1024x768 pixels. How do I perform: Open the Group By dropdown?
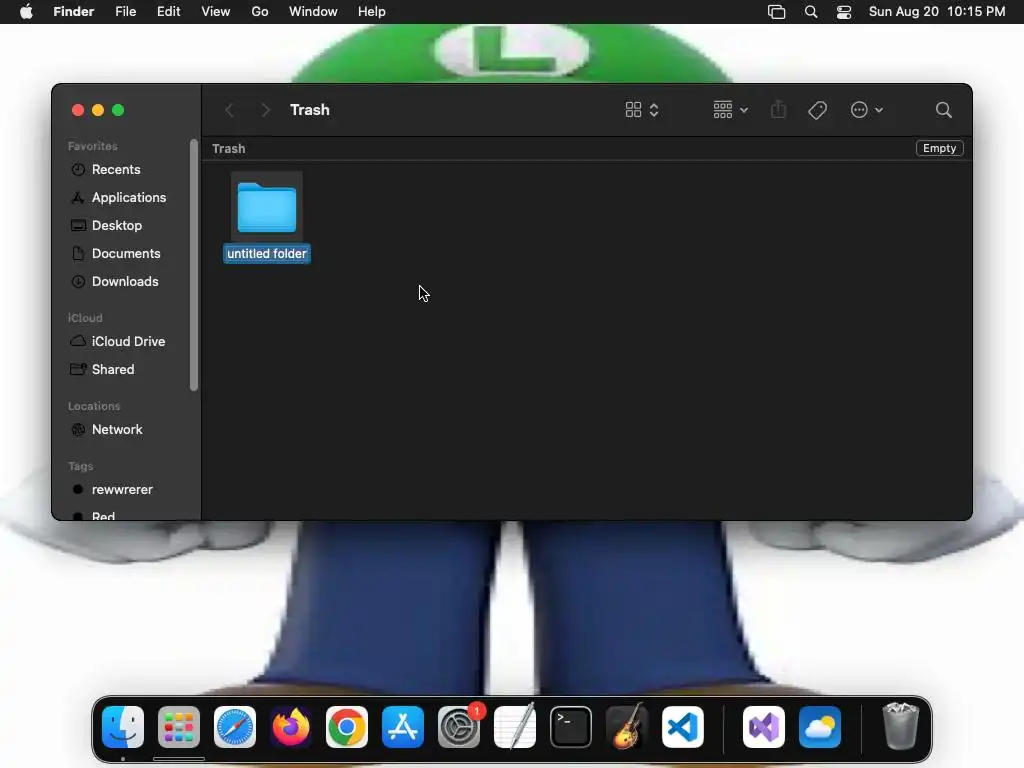click(x=730, y=110)
